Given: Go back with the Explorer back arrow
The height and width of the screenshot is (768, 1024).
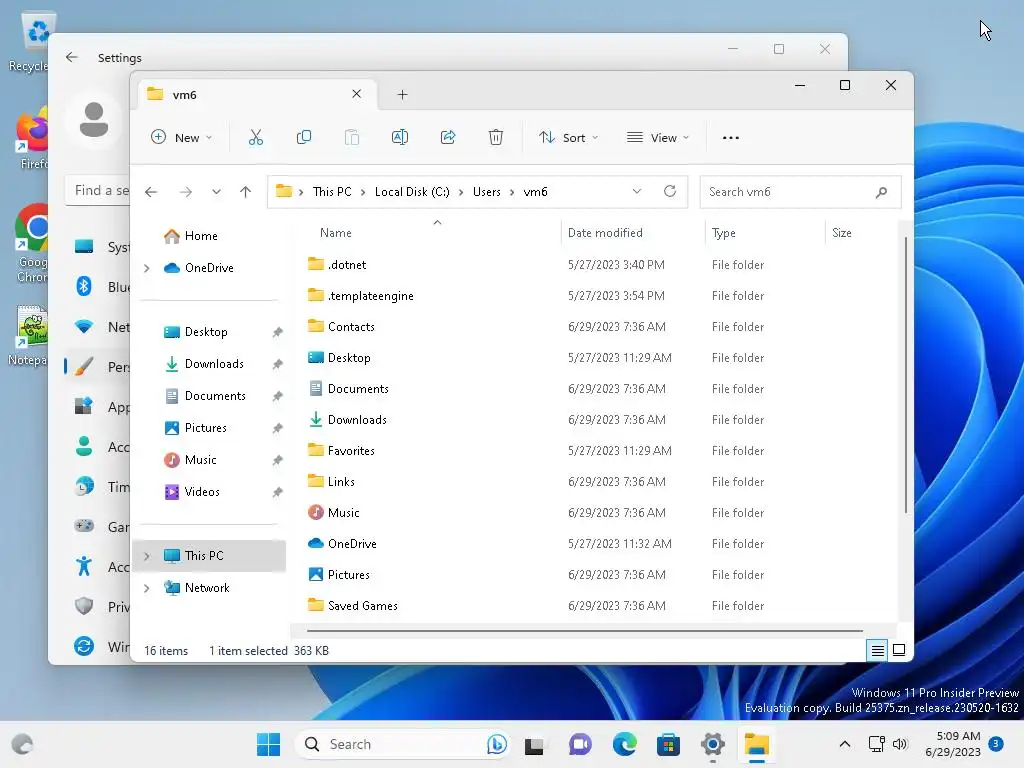Looking at the screenshot, I should [151, 192].
